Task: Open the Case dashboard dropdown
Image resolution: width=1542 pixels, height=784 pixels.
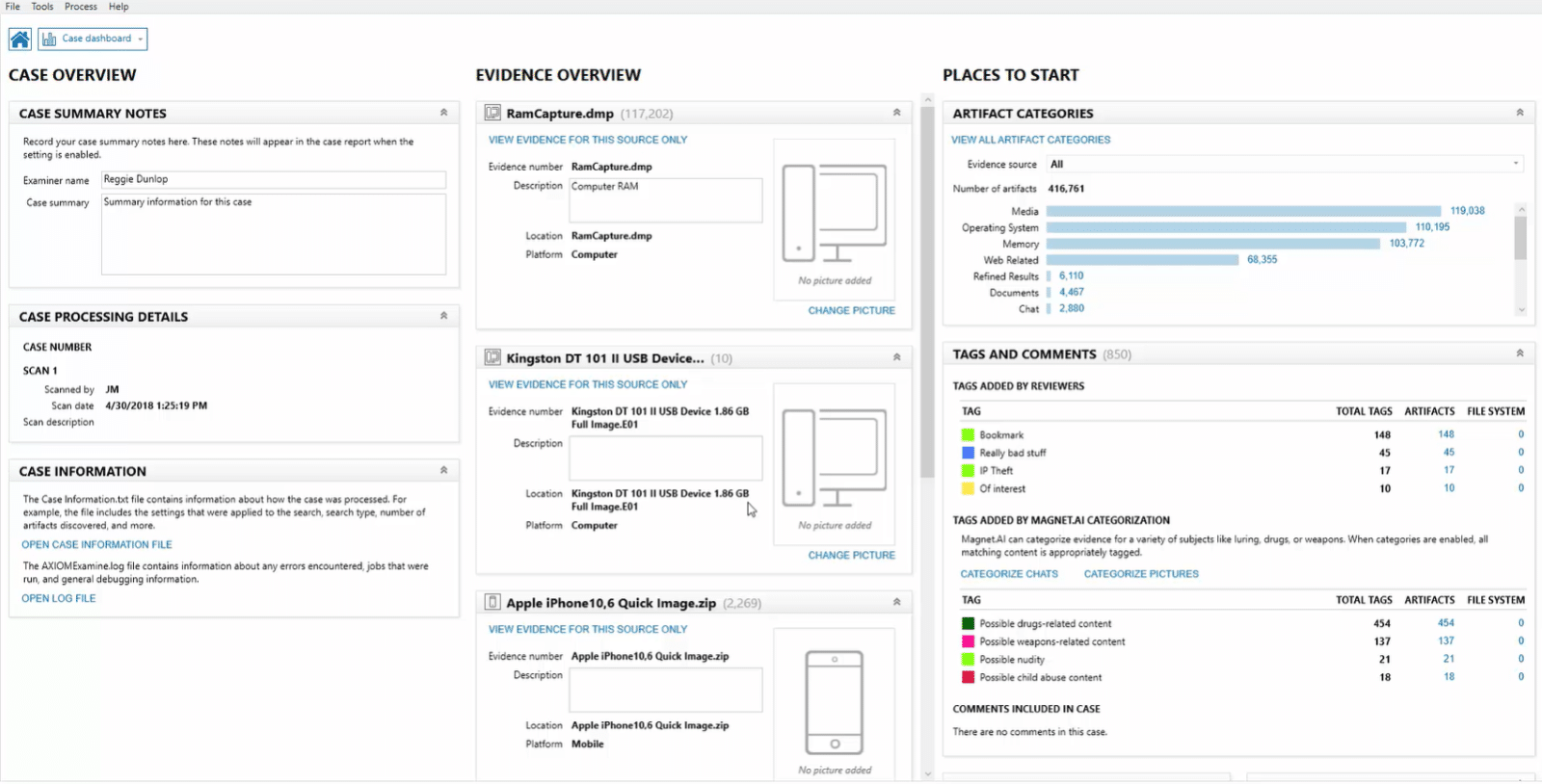Action: point(93,39)
